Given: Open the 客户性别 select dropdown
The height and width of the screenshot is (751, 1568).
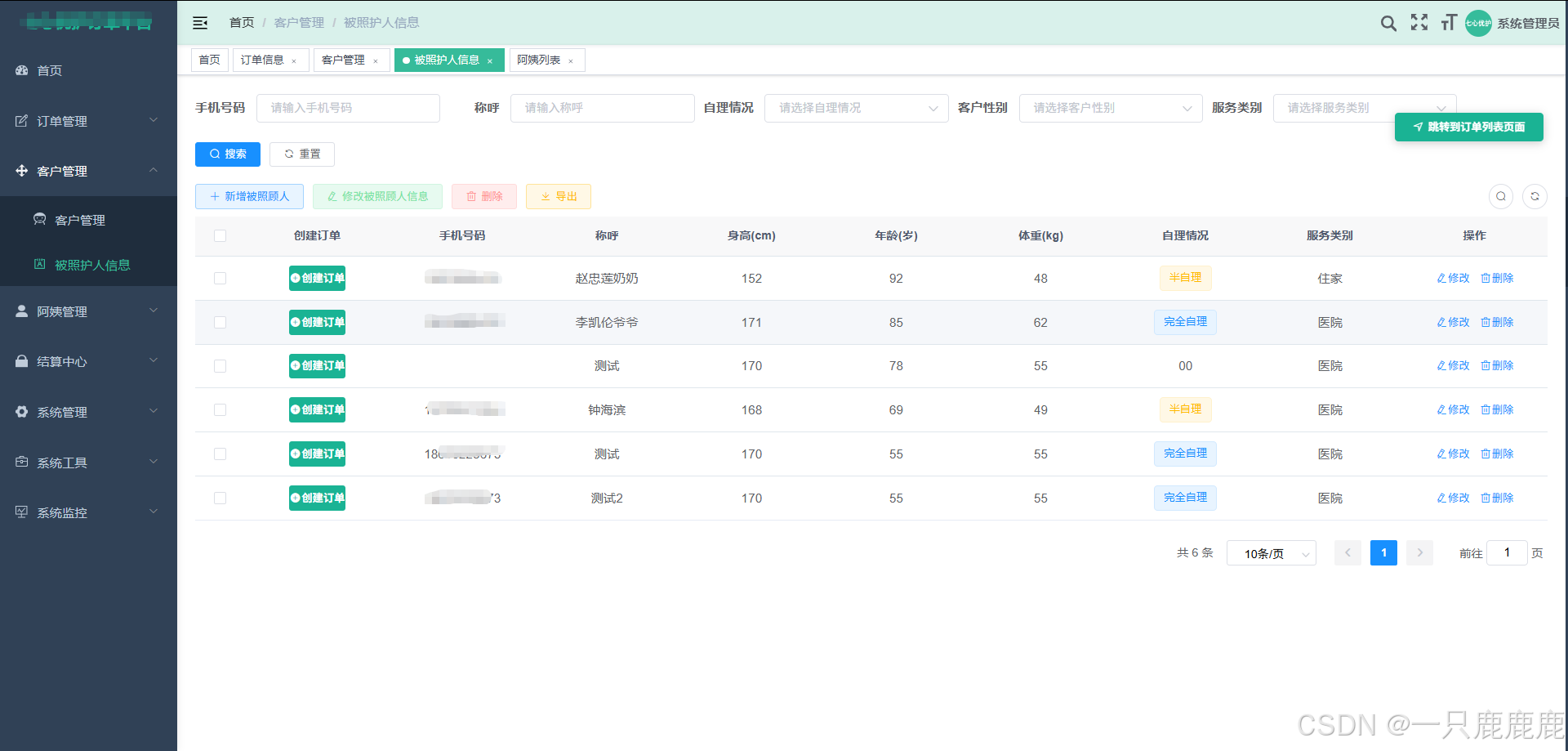Looking at the screenshot, I should (1111, 108).
